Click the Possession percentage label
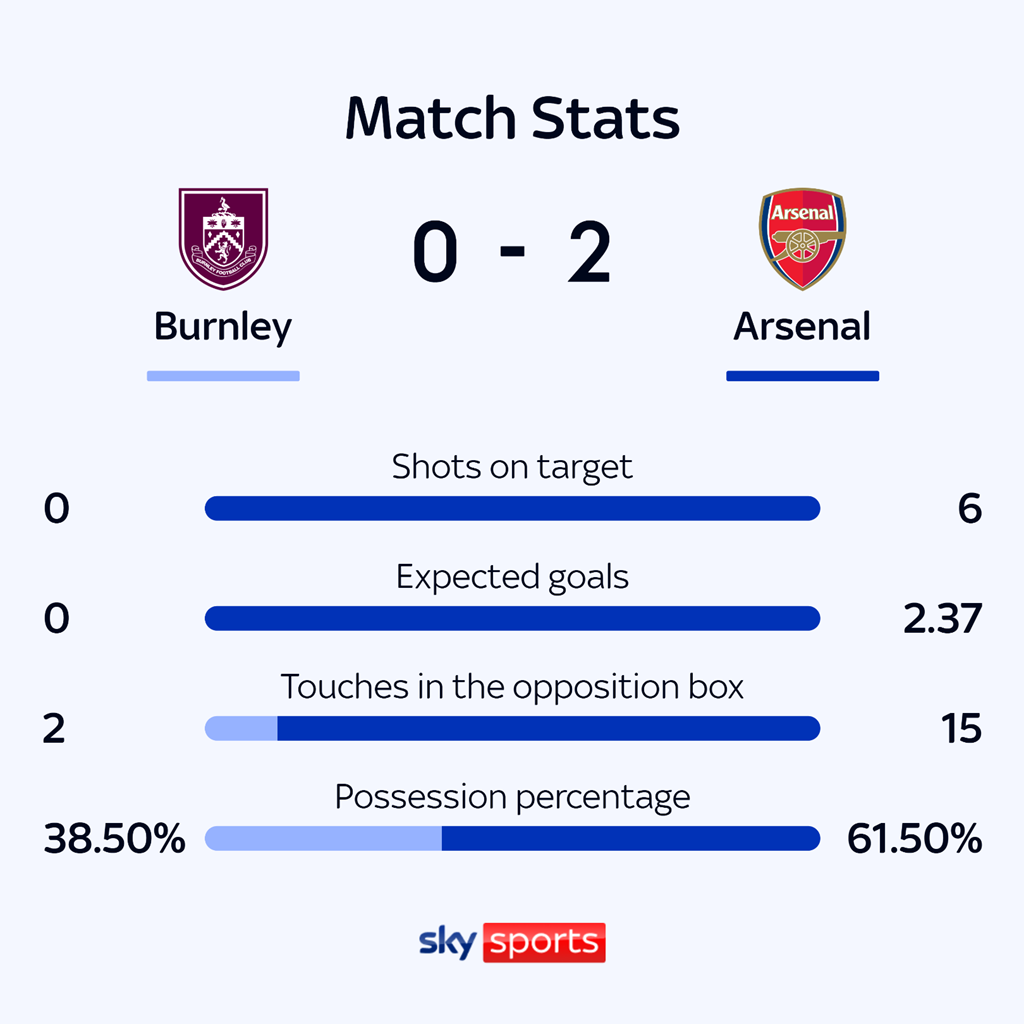 (x=512, y=797)
